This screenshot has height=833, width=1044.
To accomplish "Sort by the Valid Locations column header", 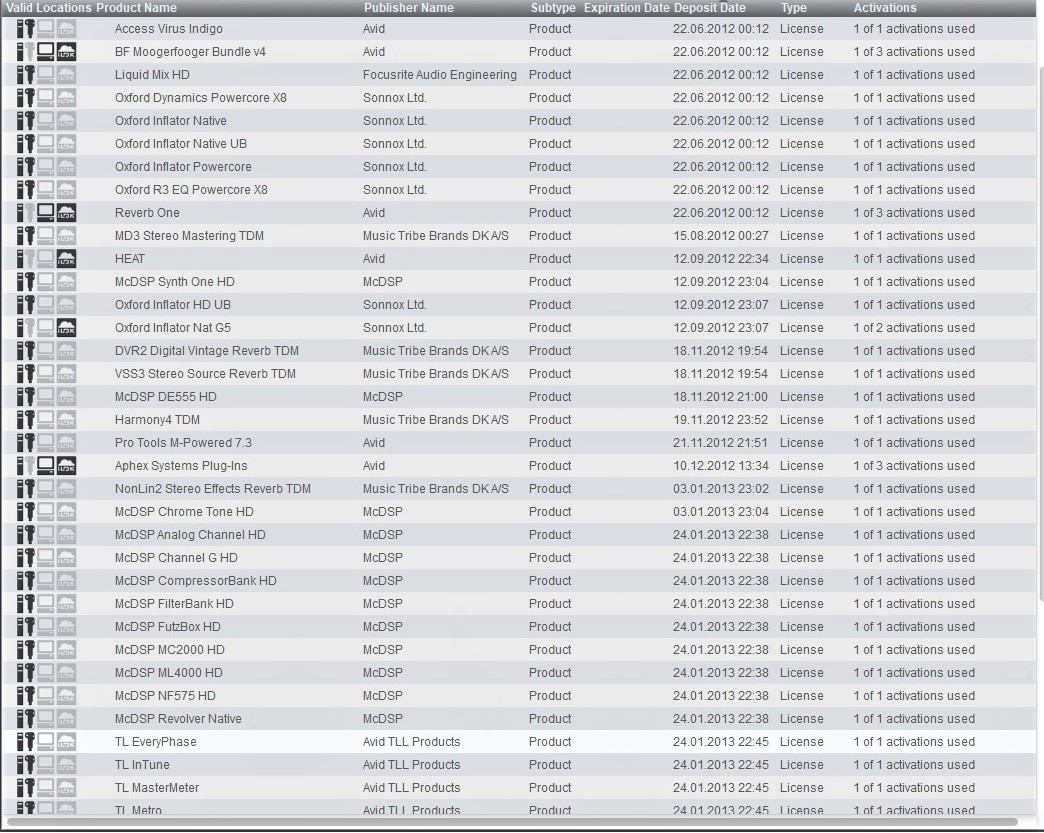I will [49, 8].
